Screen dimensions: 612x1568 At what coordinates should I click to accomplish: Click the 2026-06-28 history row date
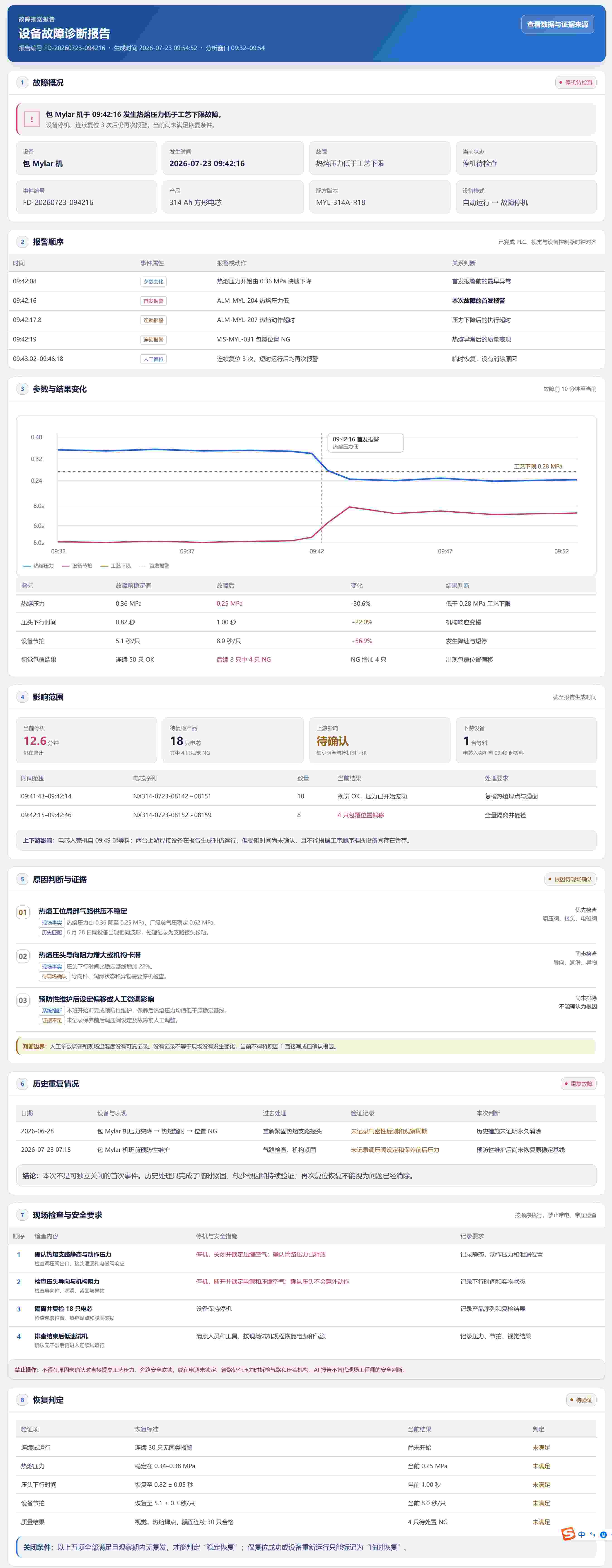pyautogui.click(x=37, y=1131)
